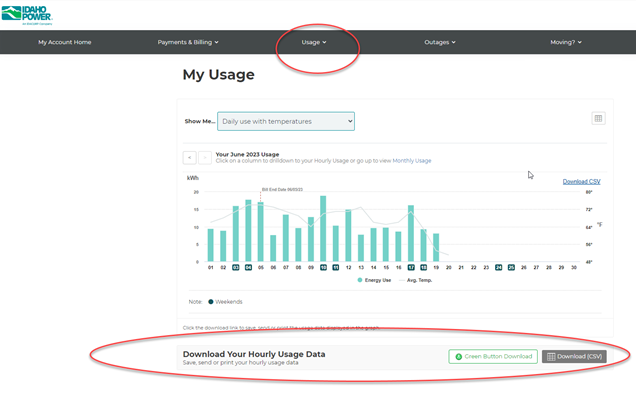Select the bar for June 08
Image resolution: width=636 pixels, height=394 pixels.
(298, 245)
